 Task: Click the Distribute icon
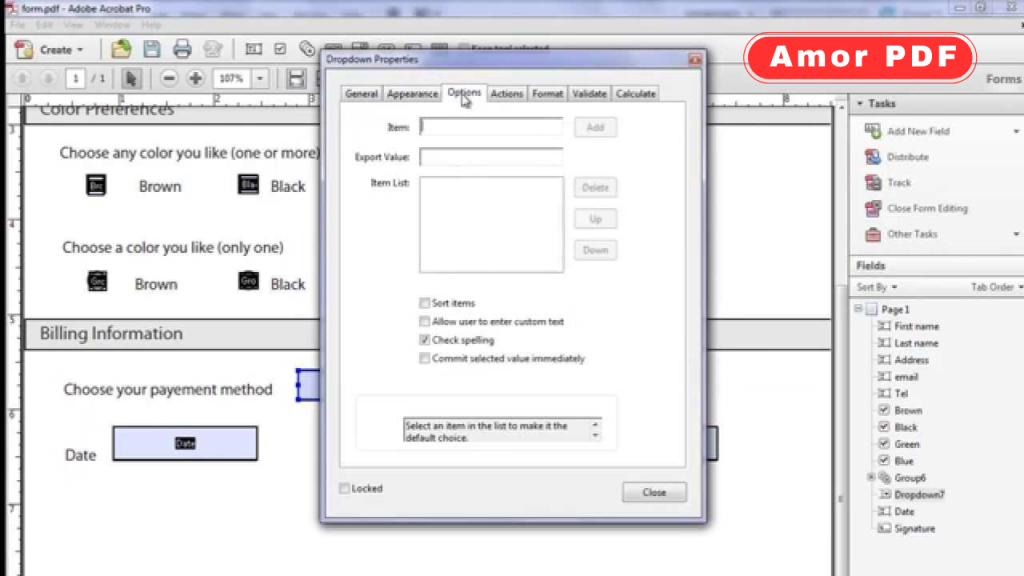(872, 157)
